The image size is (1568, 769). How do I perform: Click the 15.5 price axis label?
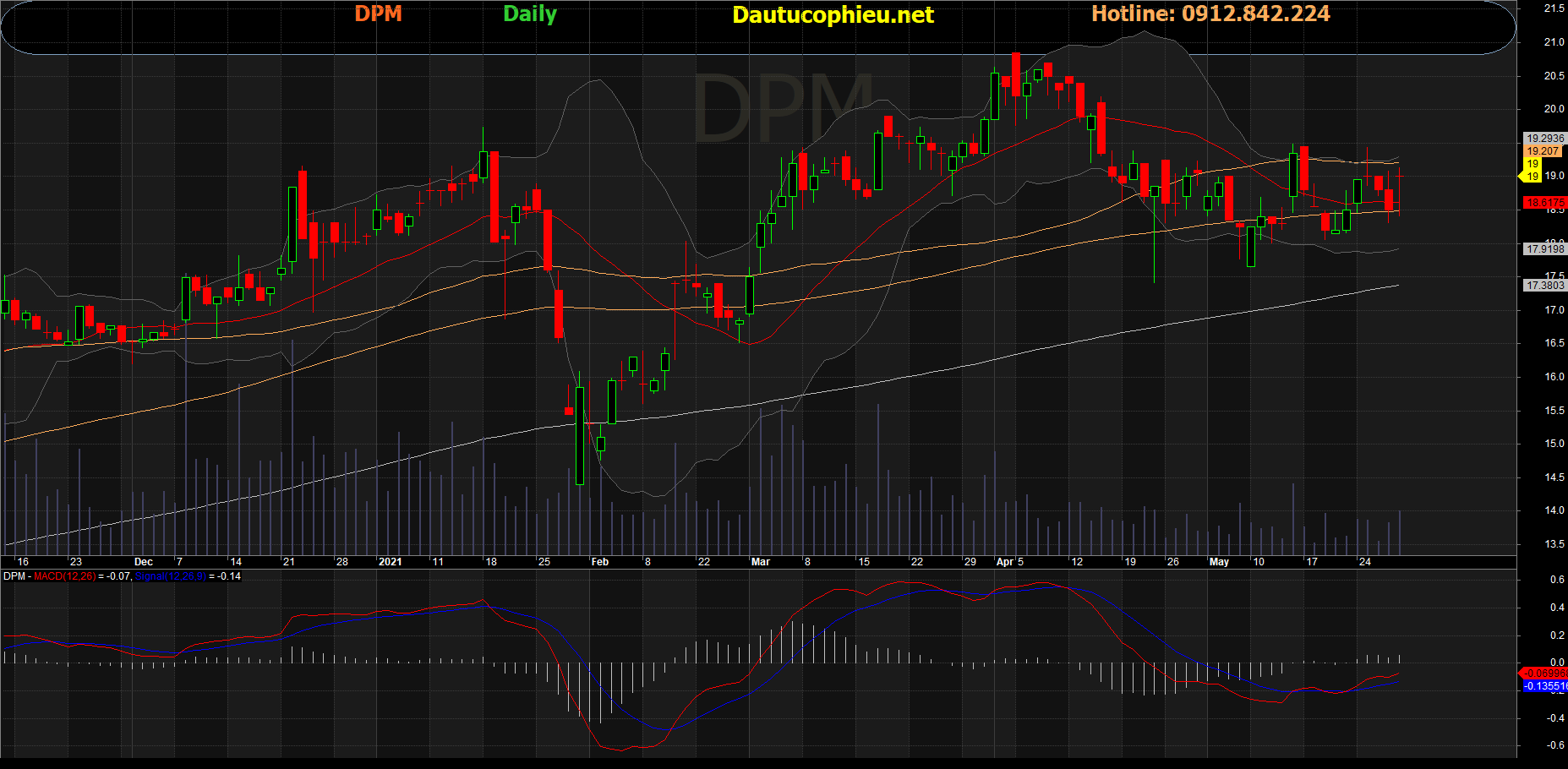(x=1554, y=411)
